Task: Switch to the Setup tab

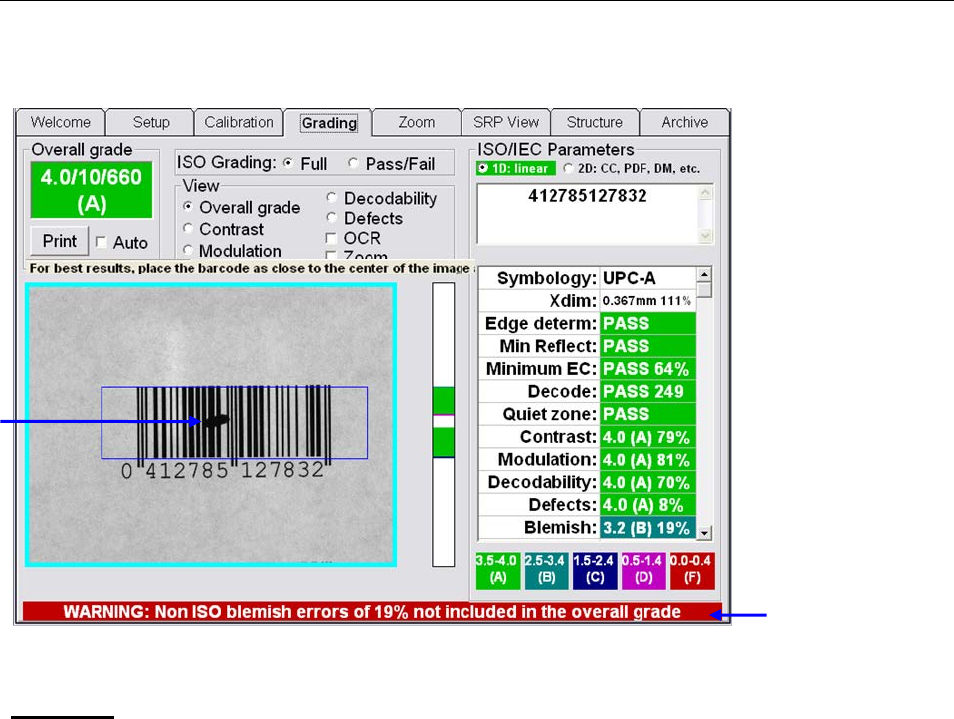Action: tap(150, 122)
